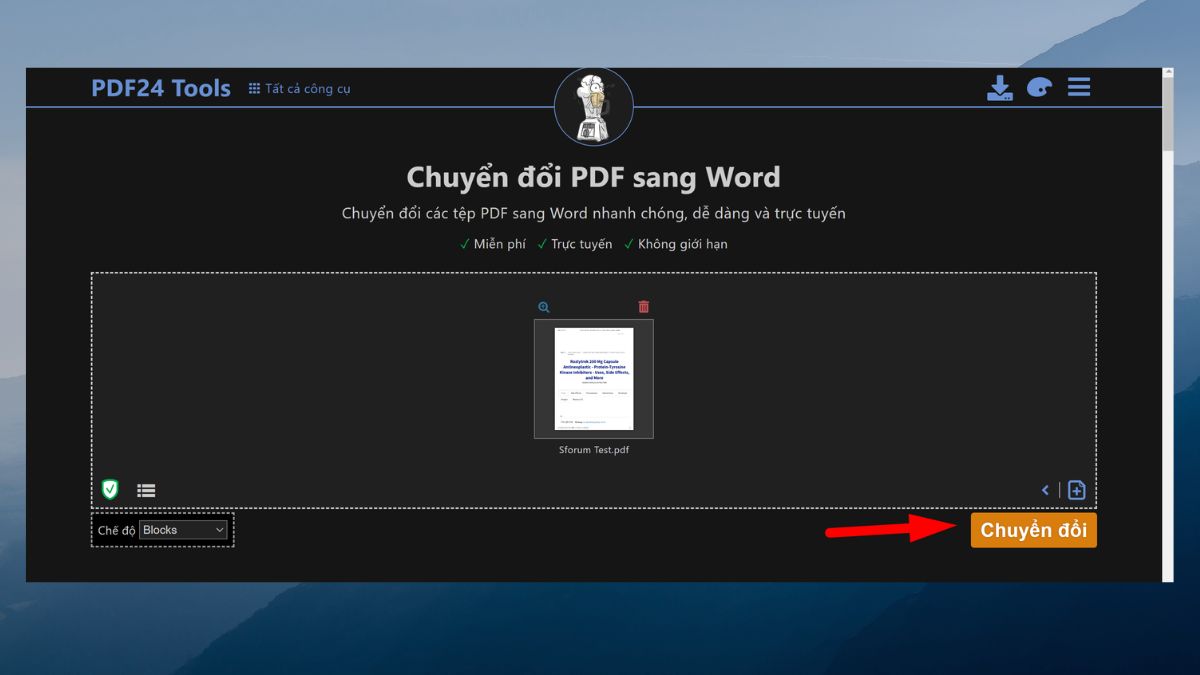1200x675 pixels.
Task: Click the green security shield icon
Action: coord(110,490)
